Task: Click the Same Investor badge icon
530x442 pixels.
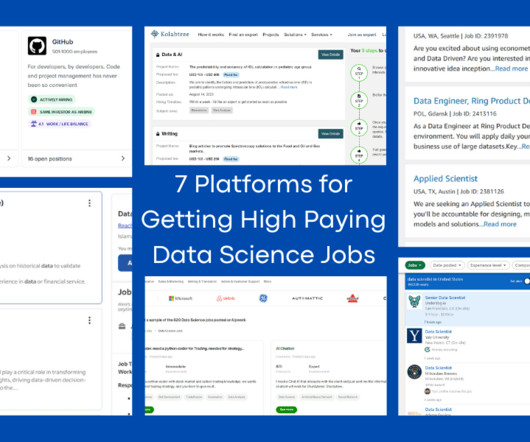Action: 34,112
